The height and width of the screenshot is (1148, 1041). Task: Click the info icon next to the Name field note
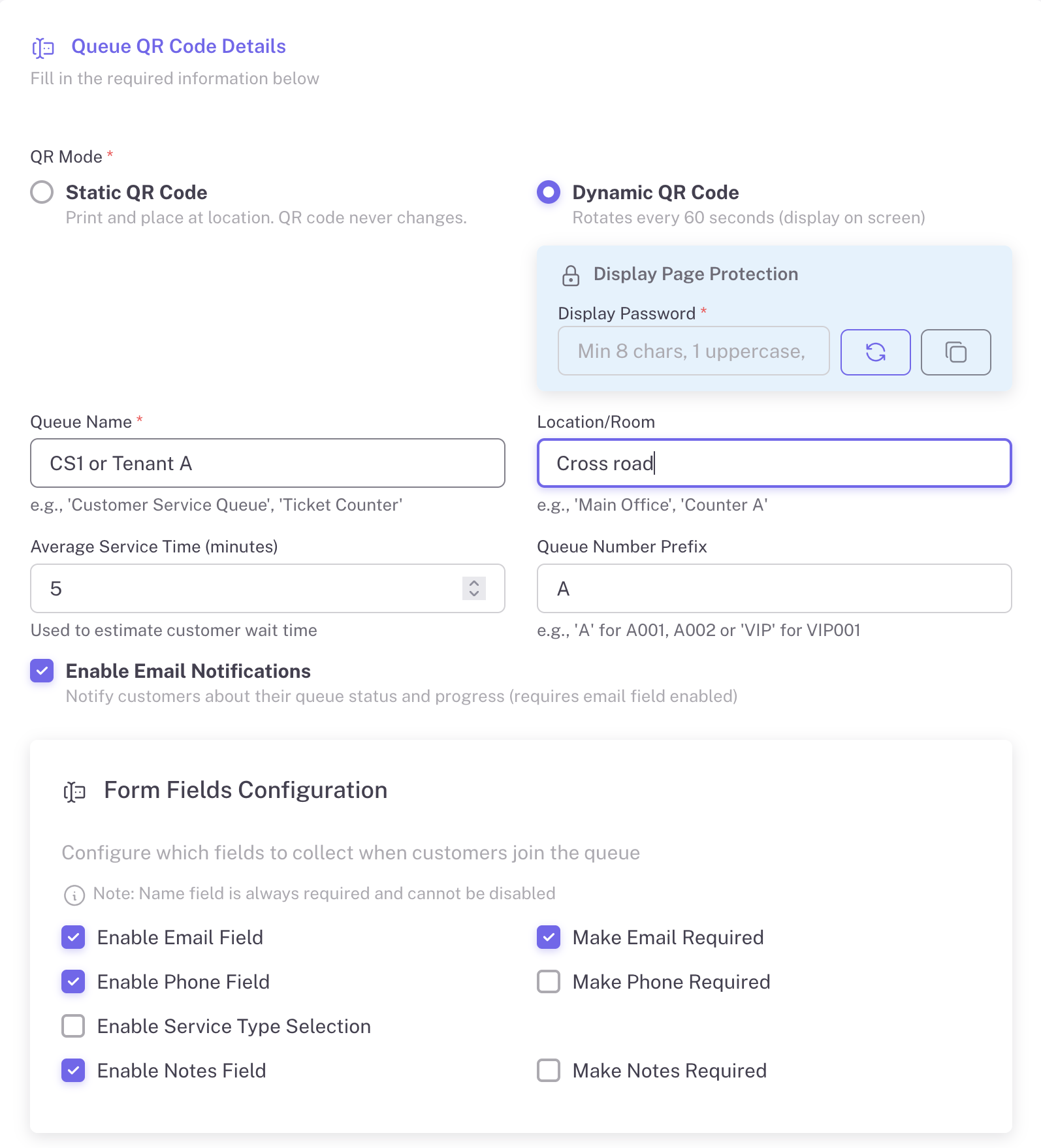(x=74, y=894)
